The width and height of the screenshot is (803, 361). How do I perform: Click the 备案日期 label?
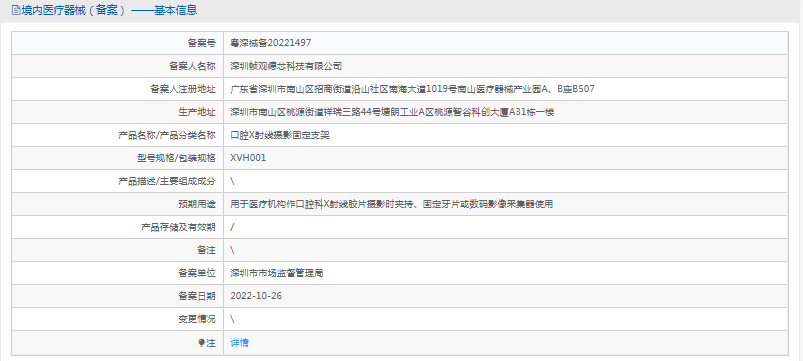197,296
